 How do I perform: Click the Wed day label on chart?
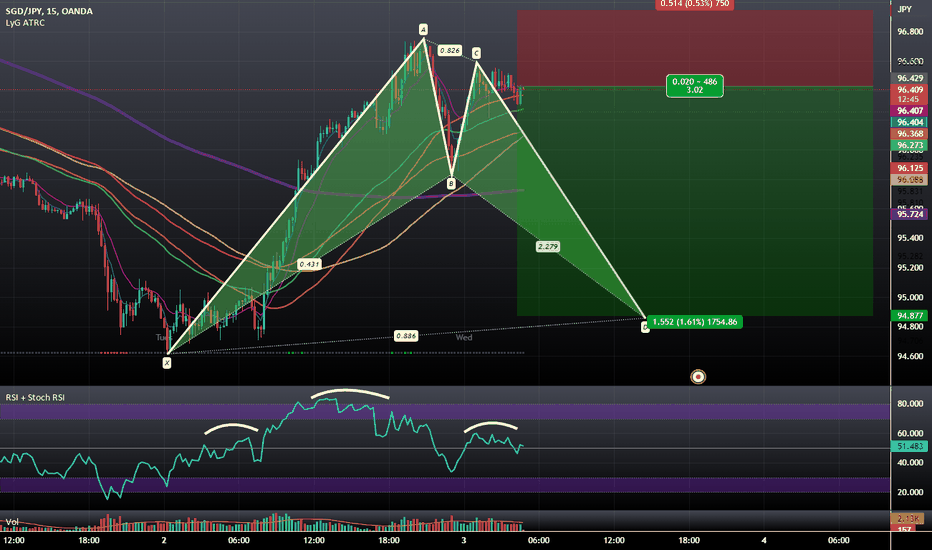[464, 337]
